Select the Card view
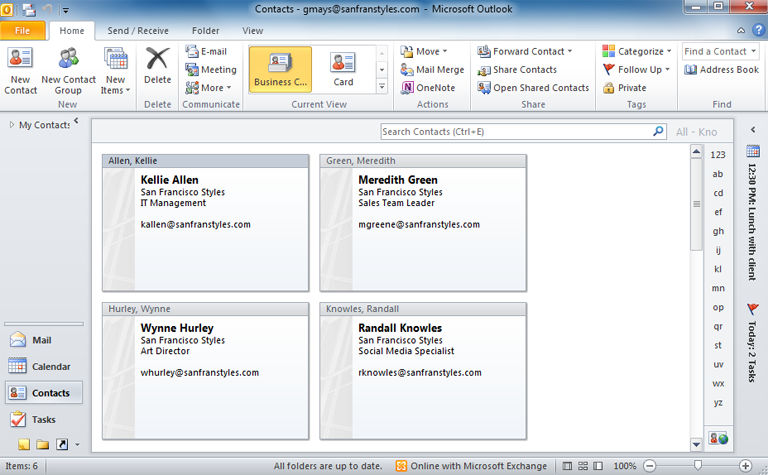This screenshot has width=768, height=475. tap(343, 68)
